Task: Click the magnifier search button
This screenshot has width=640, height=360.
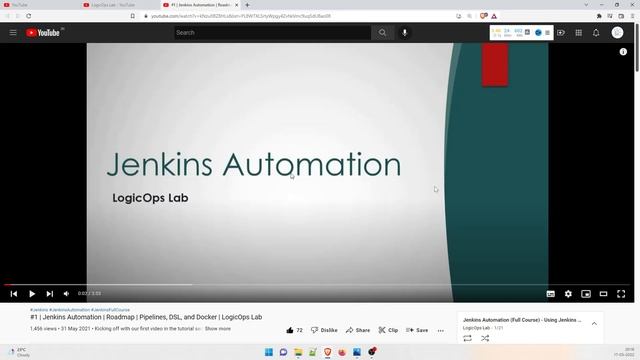Action: point(382,33)
